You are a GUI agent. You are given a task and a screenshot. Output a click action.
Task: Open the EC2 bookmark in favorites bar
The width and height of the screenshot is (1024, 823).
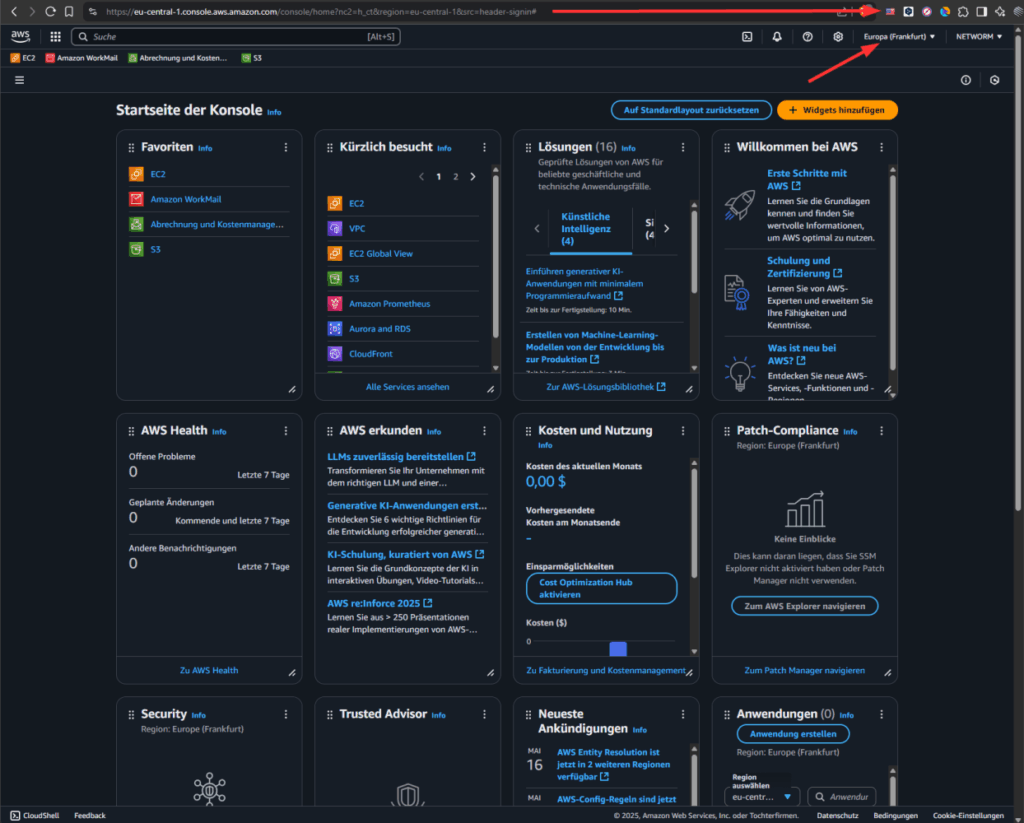23,58
